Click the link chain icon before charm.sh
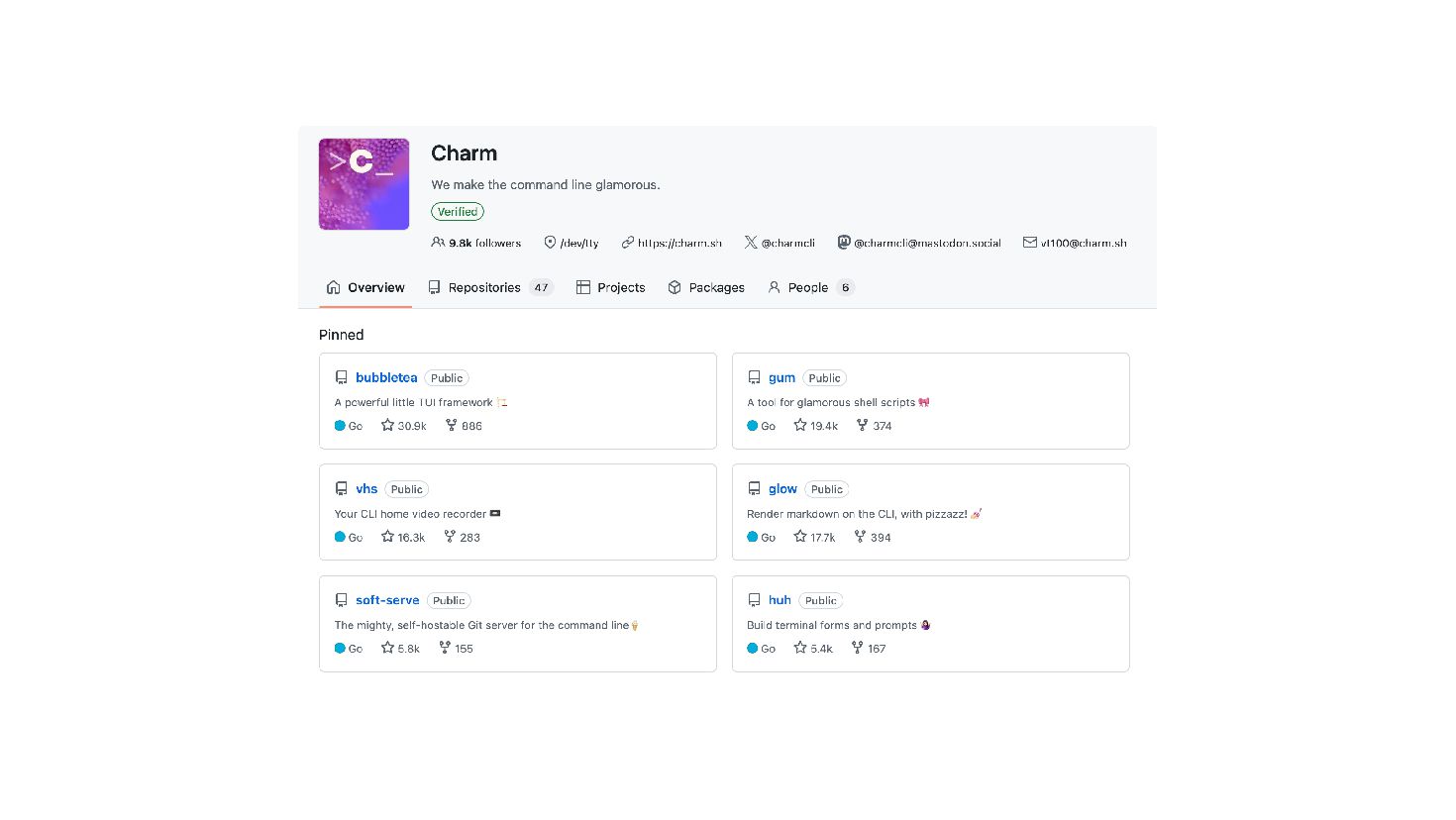This screenshot has height=820, width=1456. click(x=627, y=243)
